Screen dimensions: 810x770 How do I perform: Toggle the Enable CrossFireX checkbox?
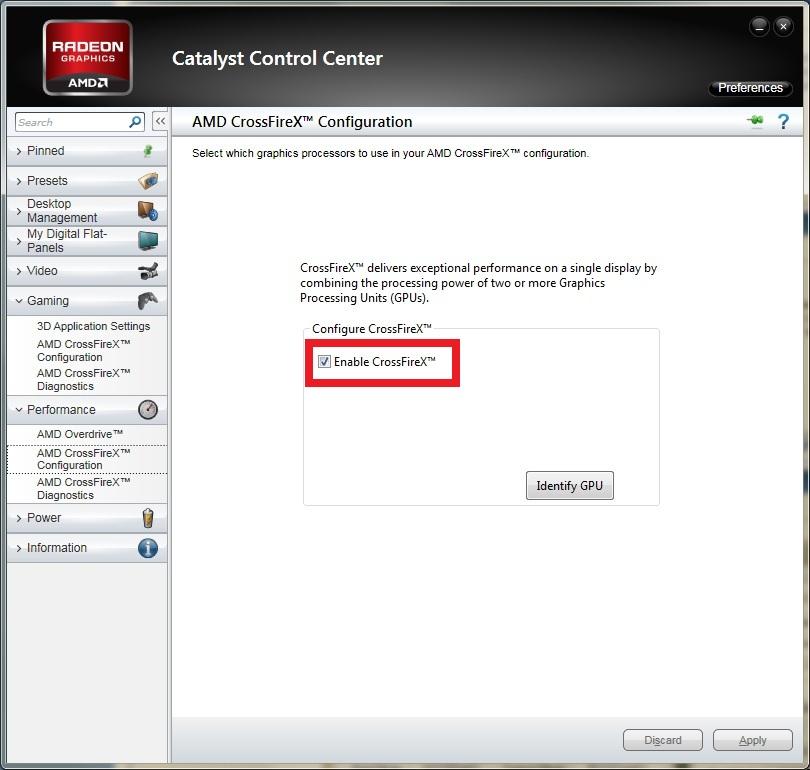pos(324,362)
